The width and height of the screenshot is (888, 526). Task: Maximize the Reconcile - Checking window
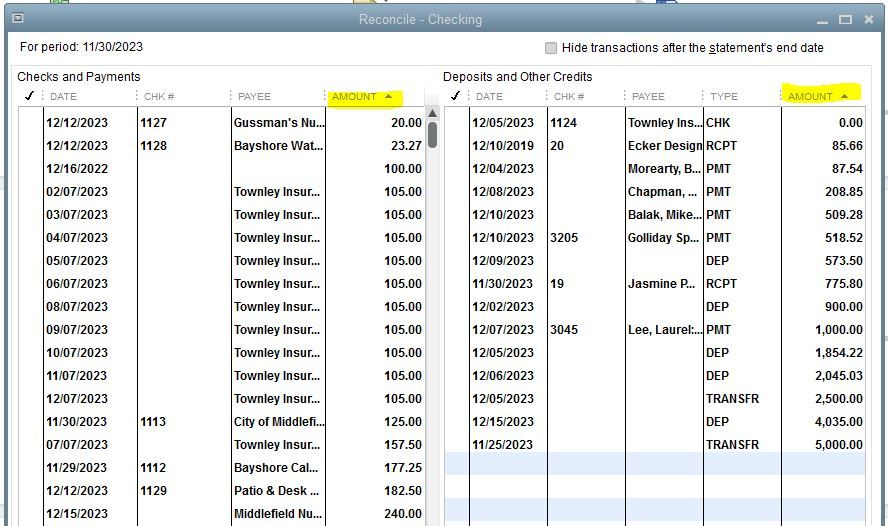click(x=845, y=20)
